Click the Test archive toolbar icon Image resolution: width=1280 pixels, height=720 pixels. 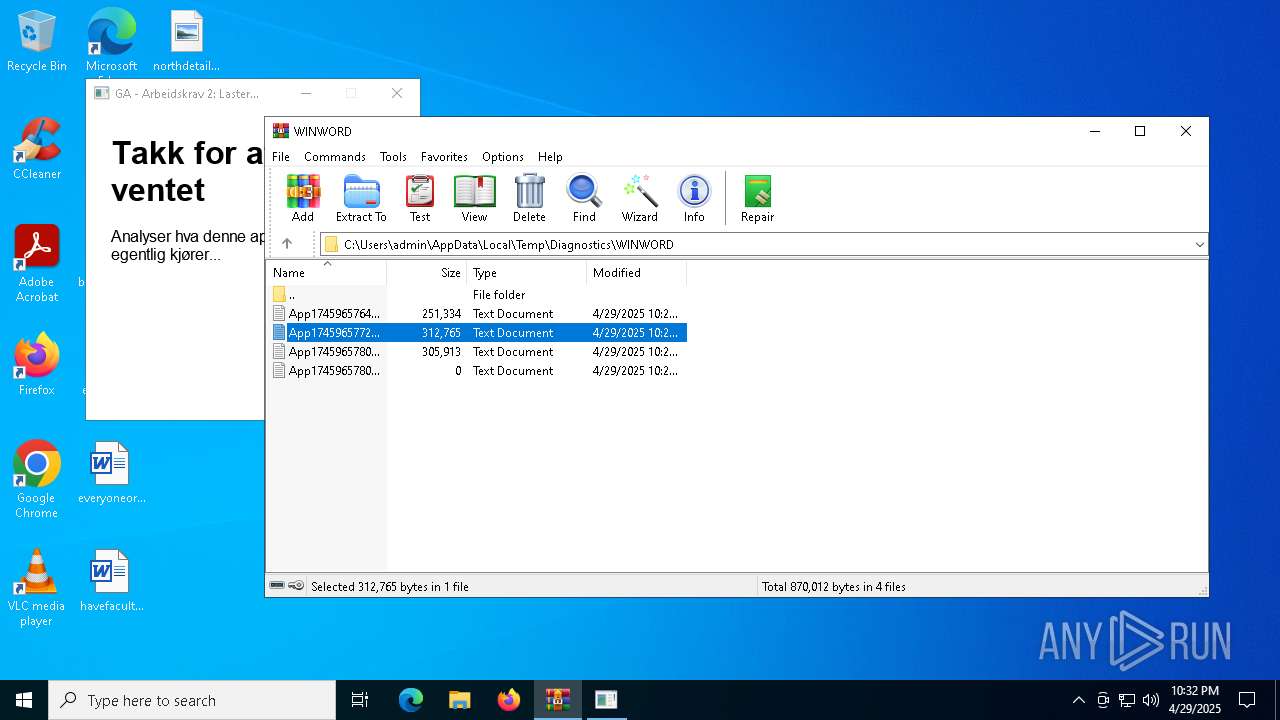click(x=420, y=198)
